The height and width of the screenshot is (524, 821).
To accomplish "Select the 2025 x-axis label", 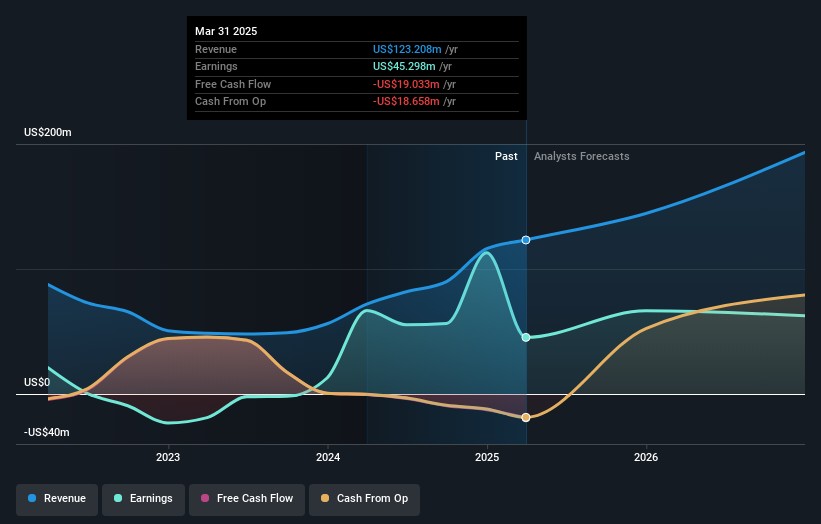I will [487, 457].
